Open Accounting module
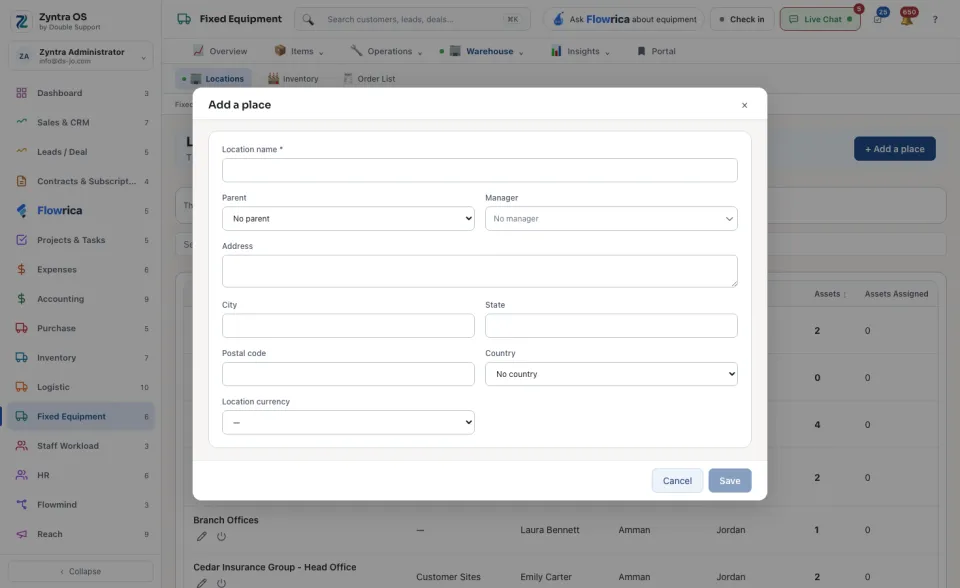This screenshot has height=588, width=960. click(81, 299)
